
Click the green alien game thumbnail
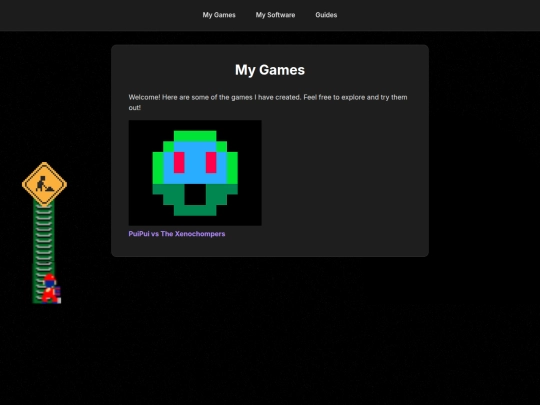point(195,173)
